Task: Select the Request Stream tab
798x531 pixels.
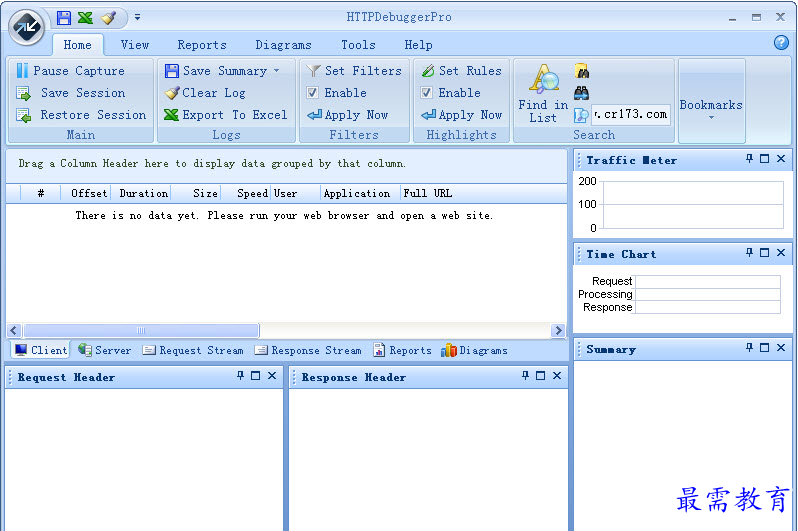Action: click(193, 350)
